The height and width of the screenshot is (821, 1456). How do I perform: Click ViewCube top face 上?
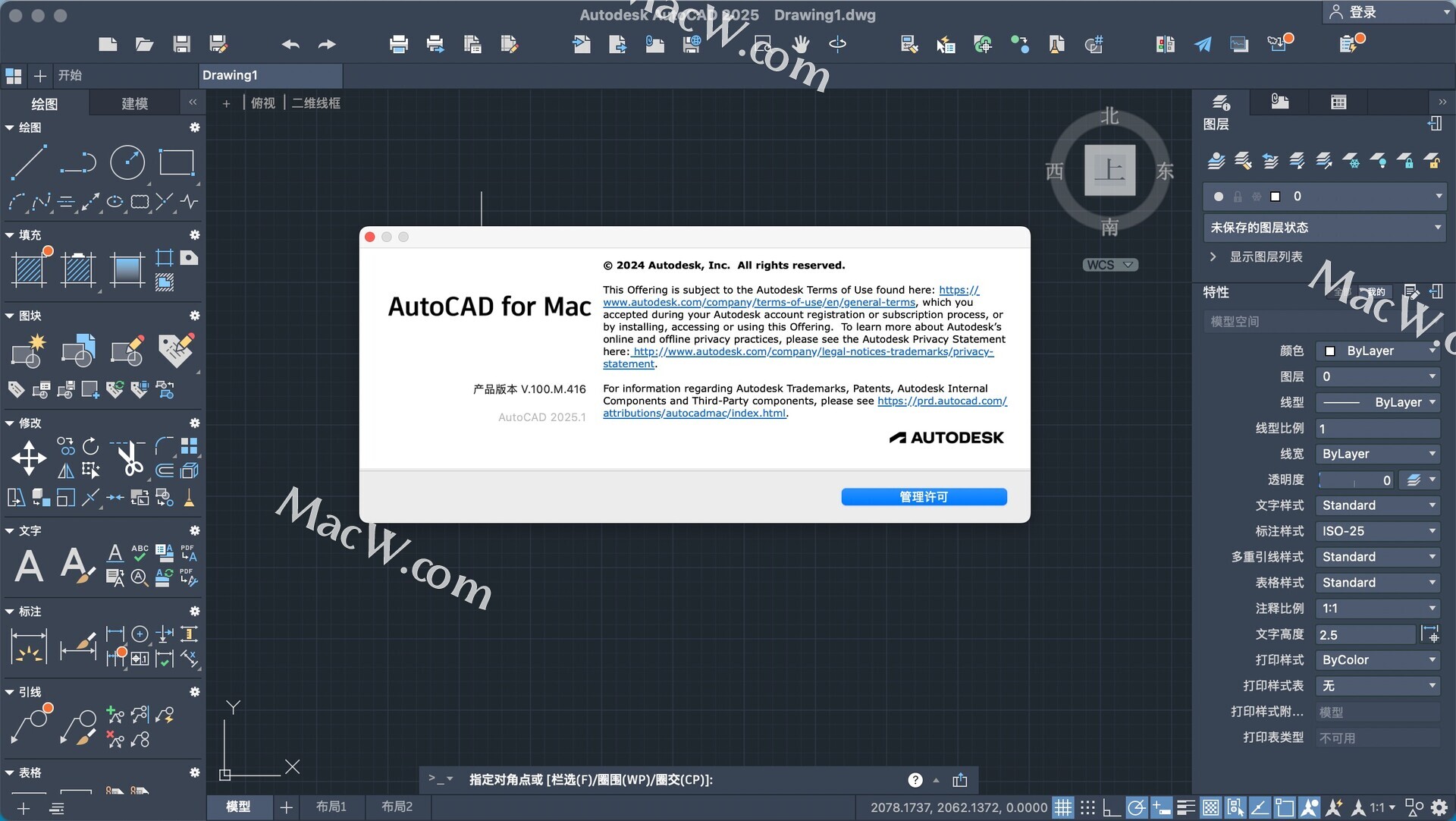pyautogui.click(x=1109, y=170)
